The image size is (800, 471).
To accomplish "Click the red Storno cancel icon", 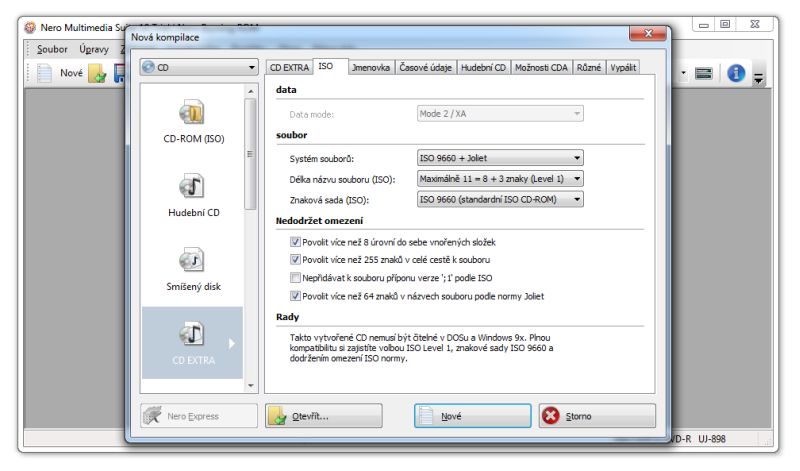I will pyautogui.click(x=551, y=416).
